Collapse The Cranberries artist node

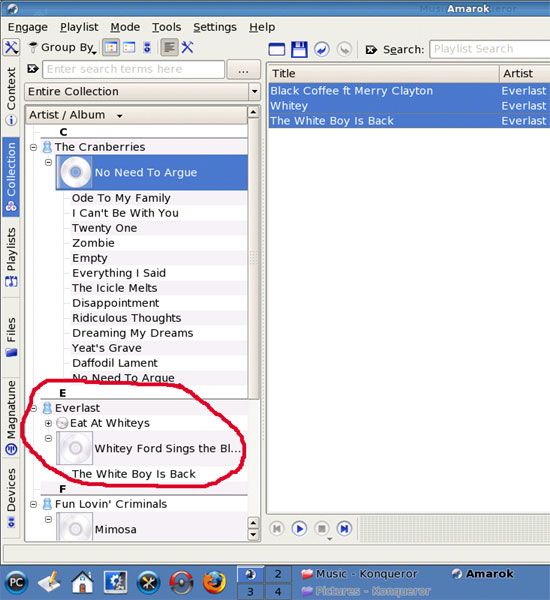click(x=33, y=147)
